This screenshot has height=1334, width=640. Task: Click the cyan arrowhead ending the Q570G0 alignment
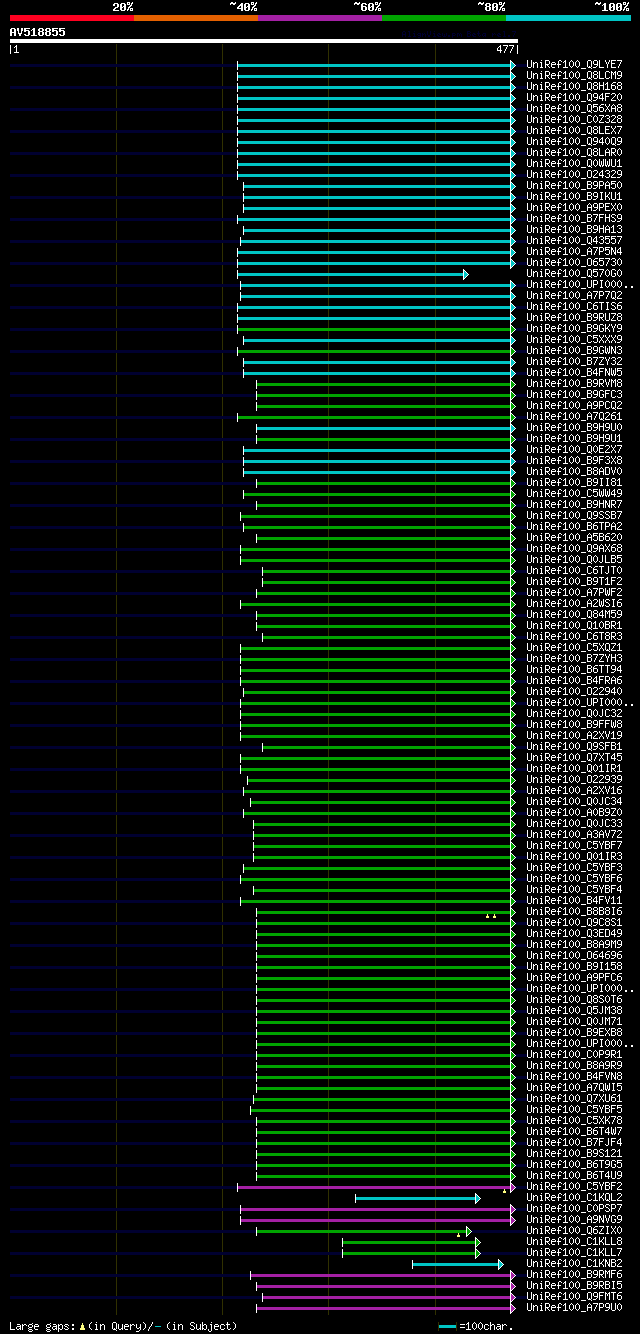466,274
